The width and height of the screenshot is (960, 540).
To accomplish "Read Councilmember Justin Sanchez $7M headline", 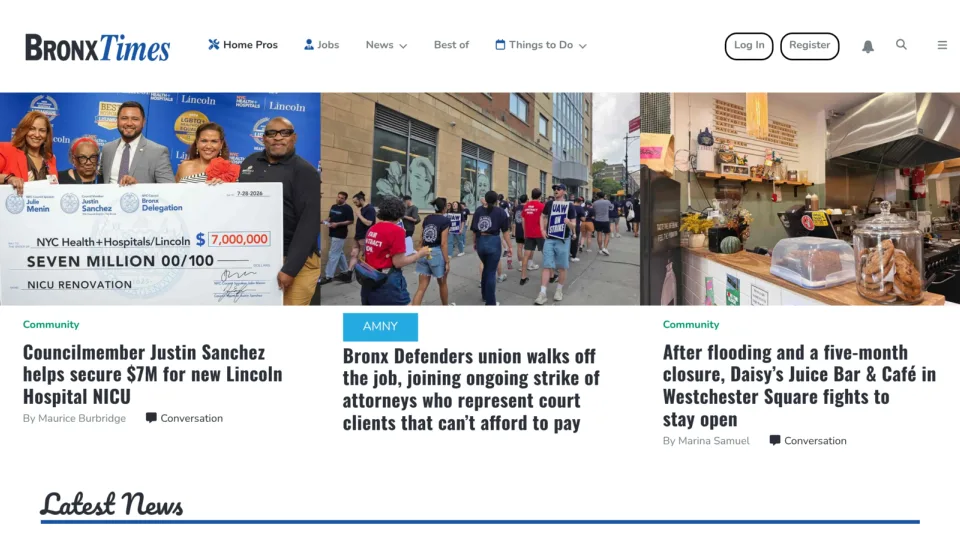I will click(152, 374).
